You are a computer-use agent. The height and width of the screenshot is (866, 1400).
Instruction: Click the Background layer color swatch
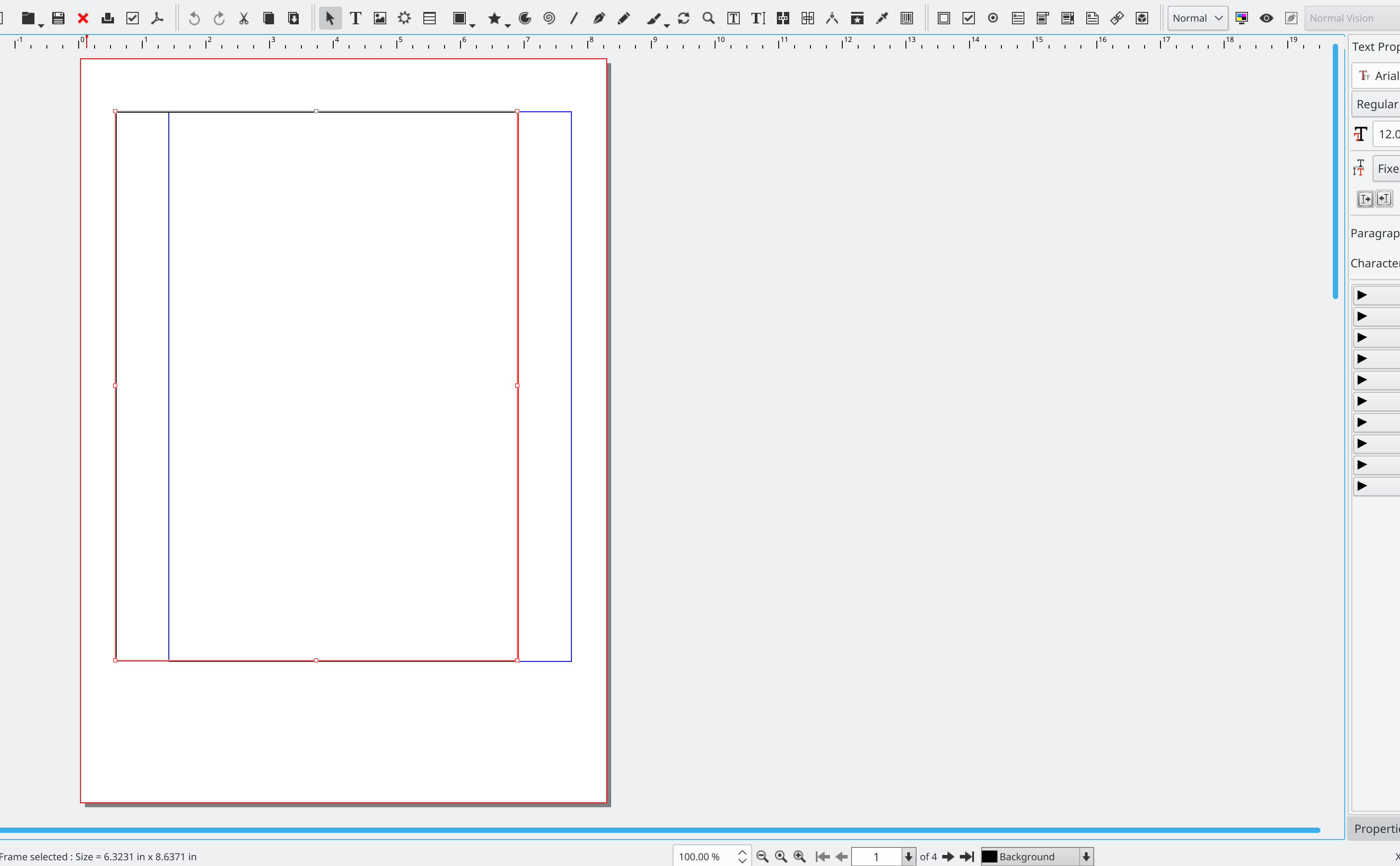click(x=989, y=856)
